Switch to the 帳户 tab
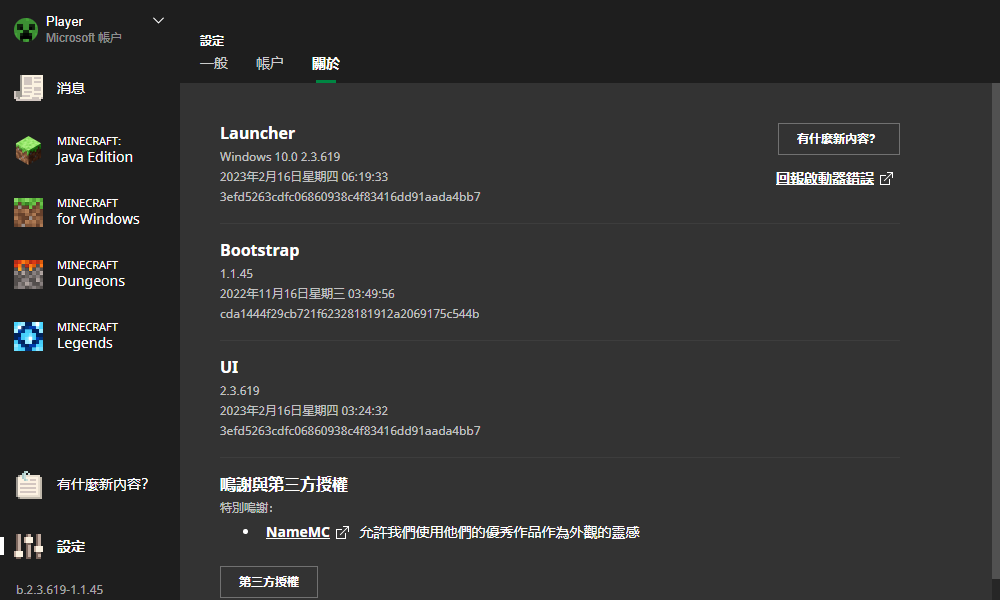 (270, 63)
